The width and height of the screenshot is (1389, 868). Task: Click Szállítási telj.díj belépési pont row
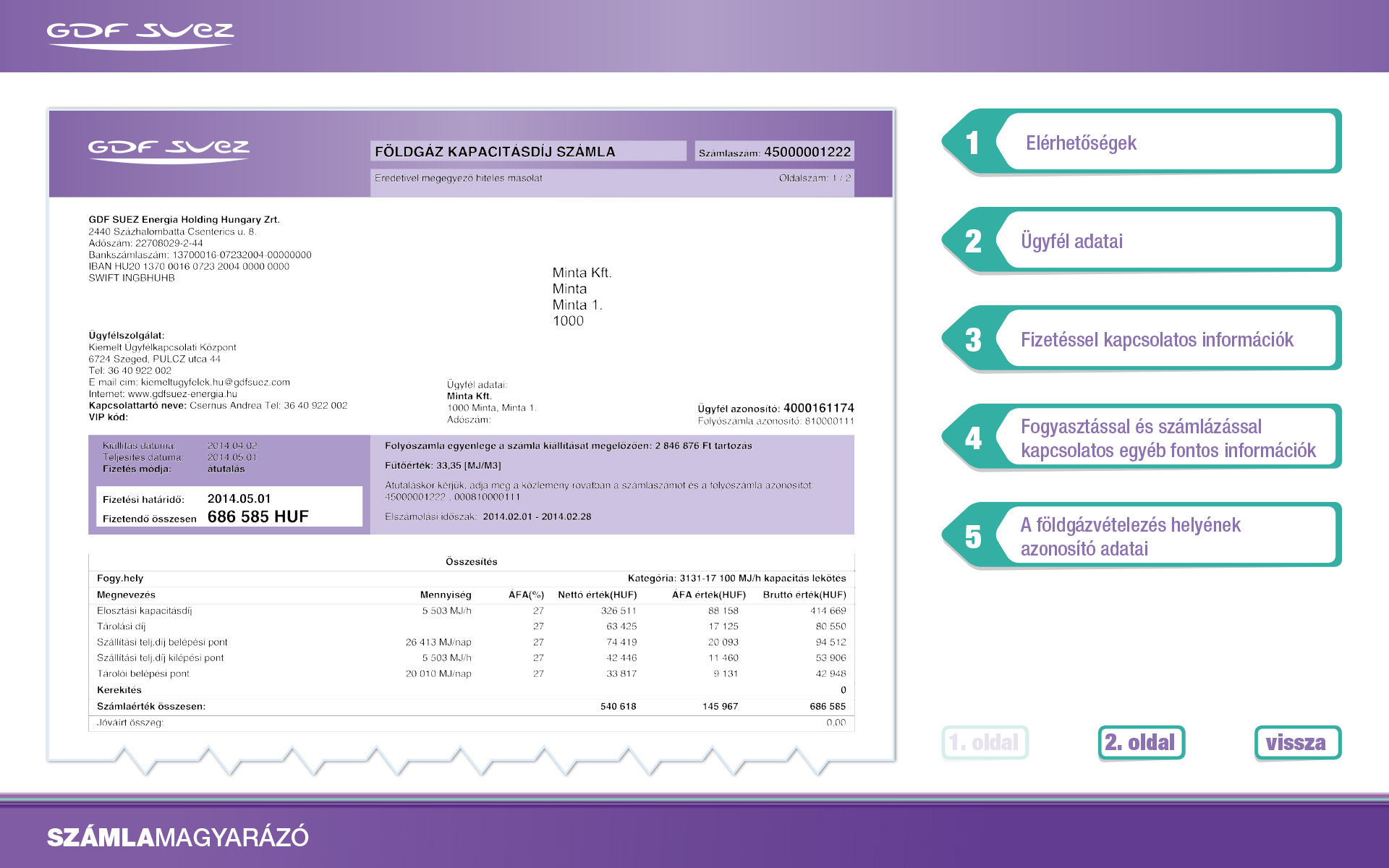tap(471, 642)
